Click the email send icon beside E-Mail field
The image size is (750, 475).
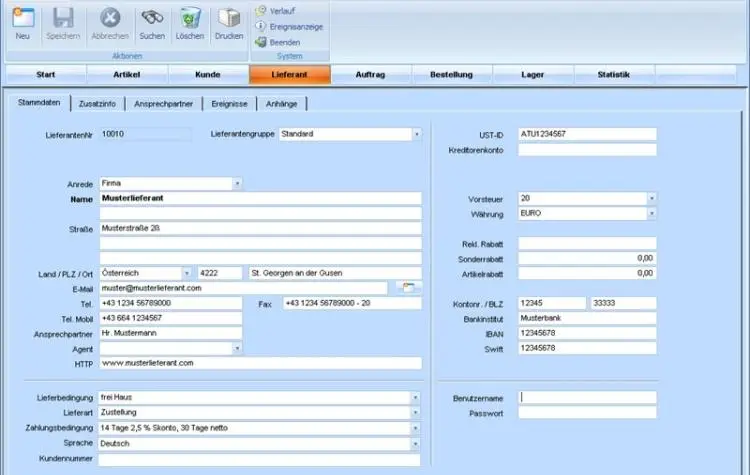(407, 288)
